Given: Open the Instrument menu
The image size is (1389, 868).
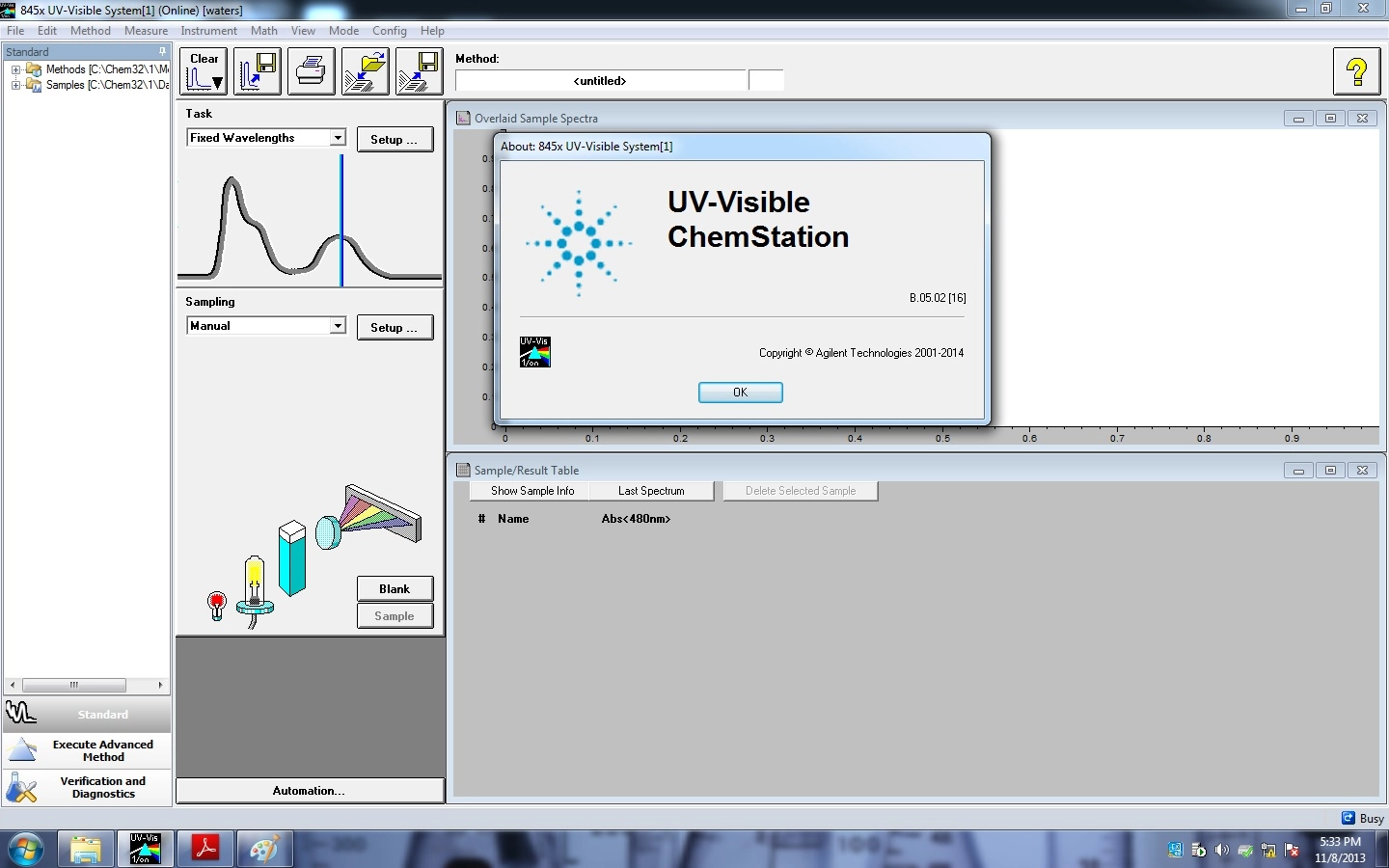Looking at the screenshot, I should point(208,31).
